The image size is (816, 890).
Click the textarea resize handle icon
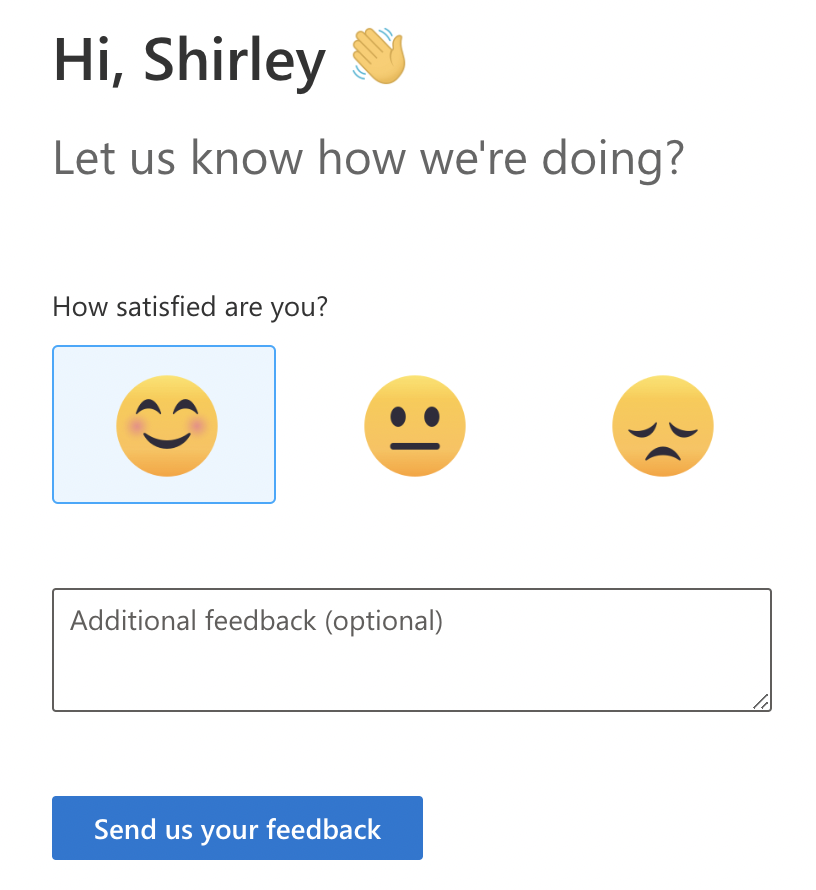[761, 701]
